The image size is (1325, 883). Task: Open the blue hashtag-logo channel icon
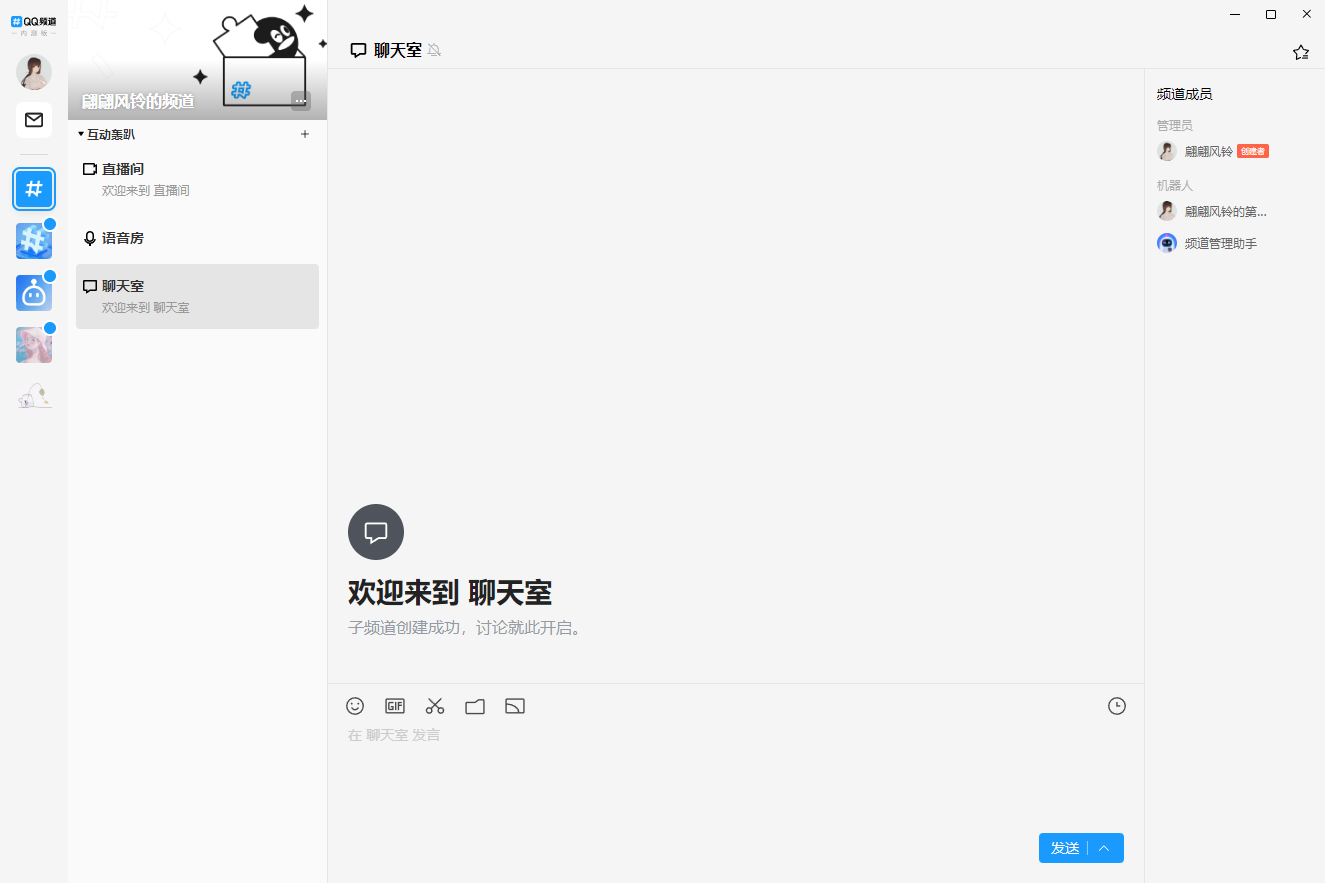pyautogui.click(x=34, y=241)
